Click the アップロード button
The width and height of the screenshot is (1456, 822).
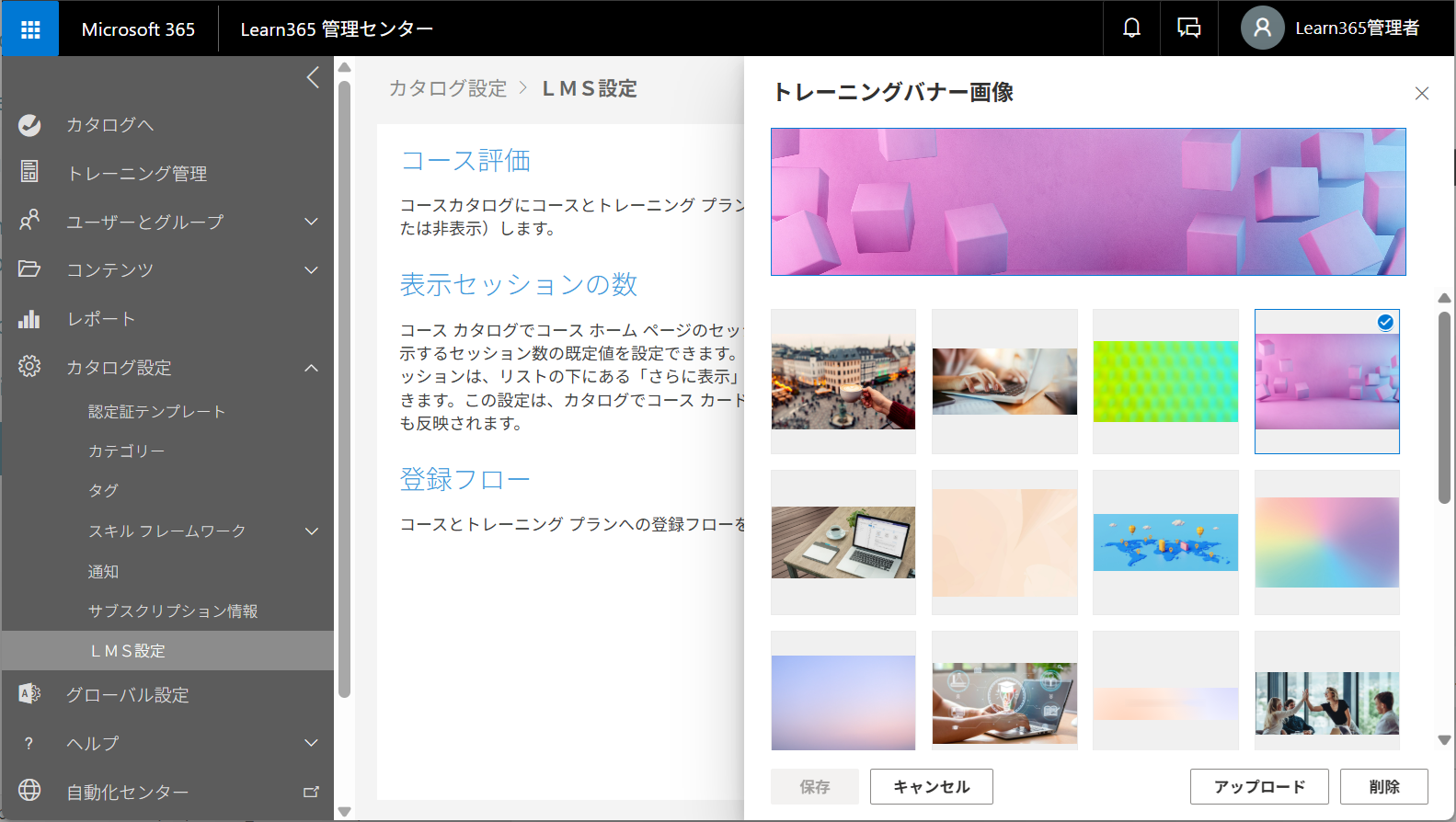pyautogui.click(x=1260, y=787)
